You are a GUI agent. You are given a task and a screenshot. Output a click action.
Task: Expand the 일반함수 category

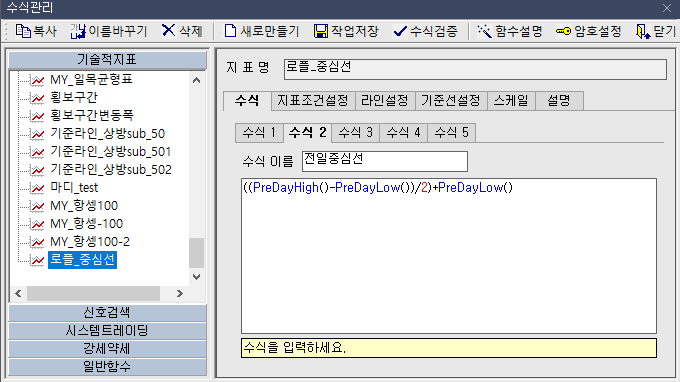pyautogui.click(x=107, y=367)
